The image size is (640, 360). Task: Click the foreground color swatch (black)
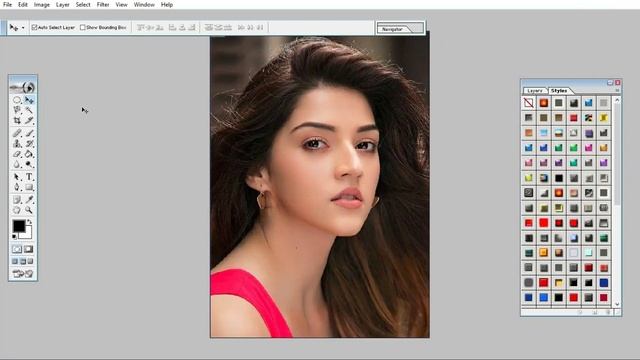click(x=18, y=226)
